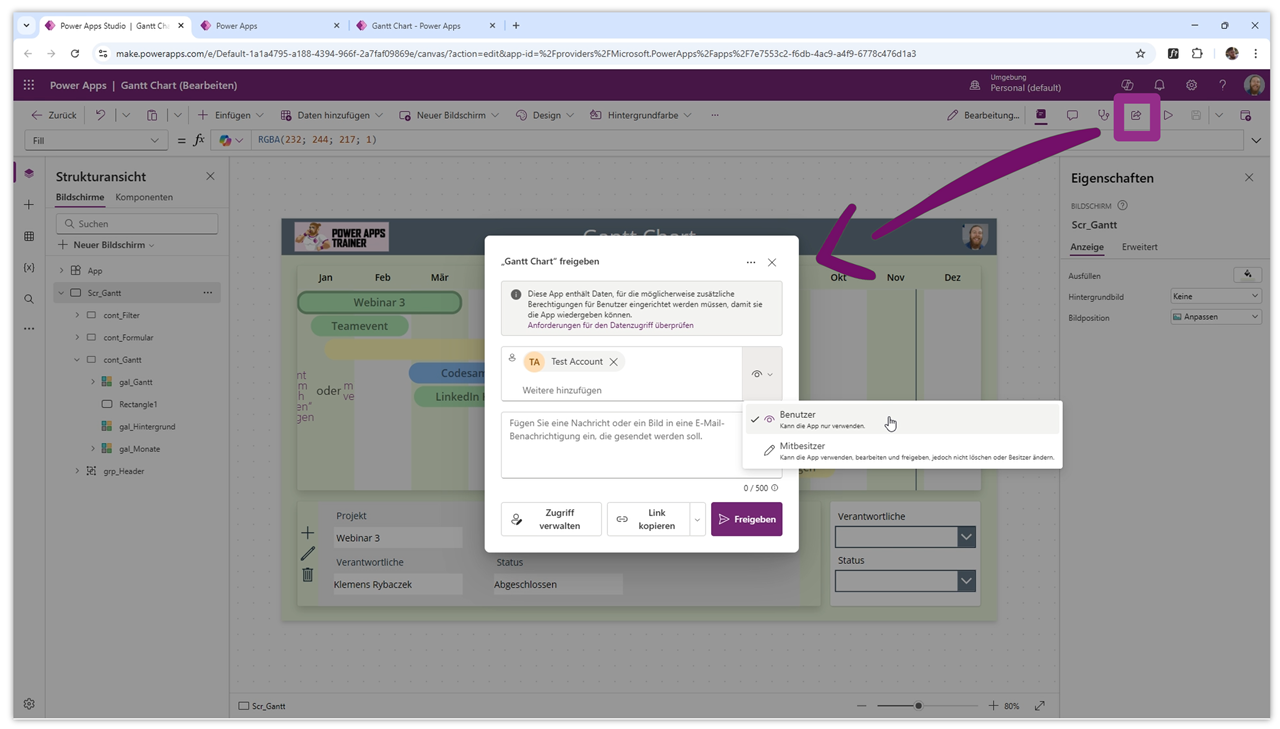Open the insert plus icon in left rail
The image size is (1280, 729).
point(29,205)
